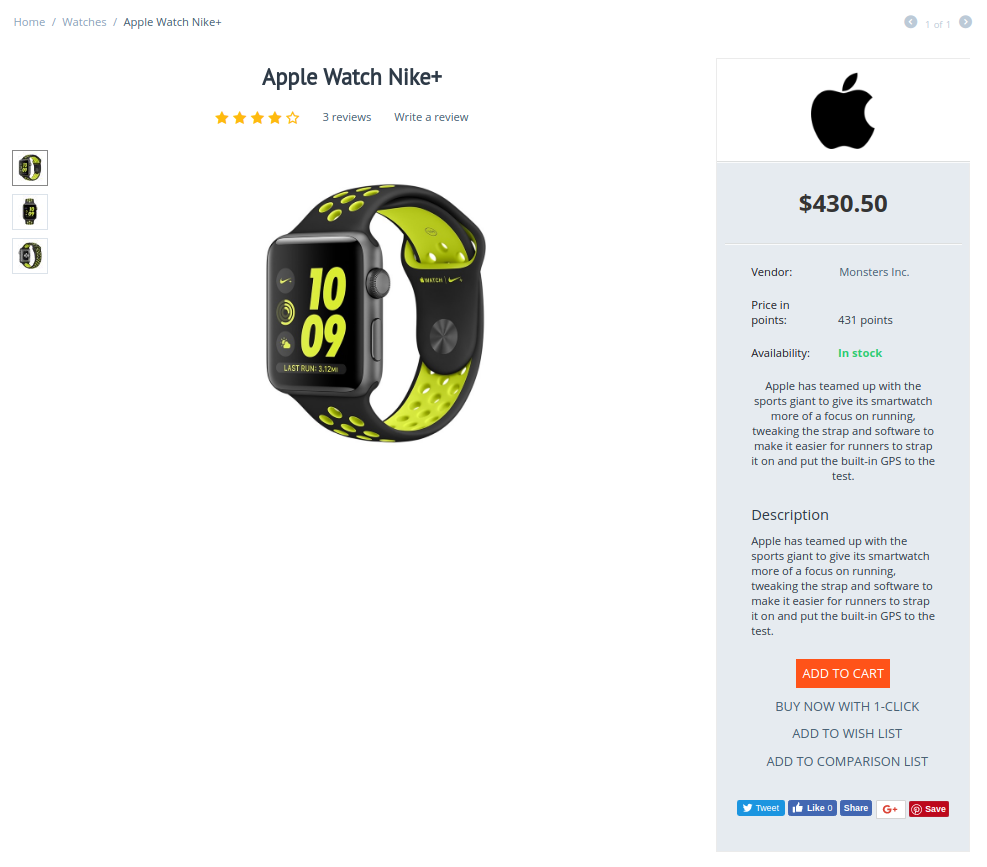987x867 pixels.
Task: Click the next product arrow icon
Action: (x=965, y=22)
